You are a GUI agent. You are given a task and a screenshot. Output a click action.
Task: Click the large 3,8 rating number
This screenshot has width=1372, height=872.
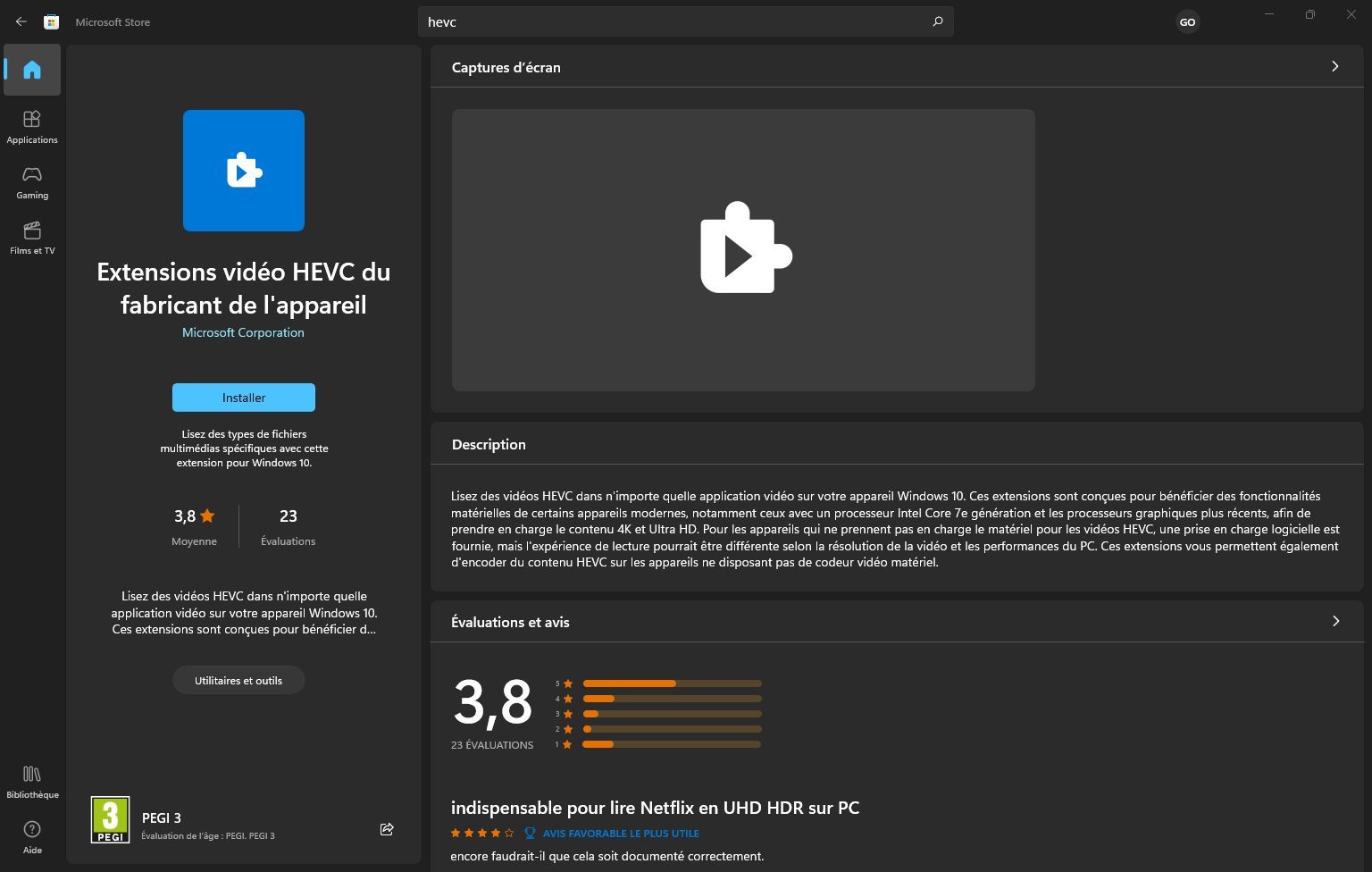click(x=493, y=702)
